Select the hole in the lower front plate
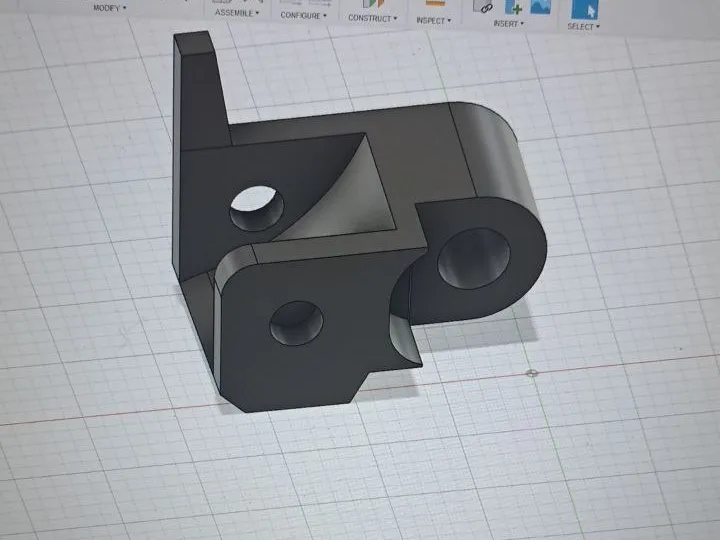The image size is (720, 540). pyautogui.click(x=296, y=323)
